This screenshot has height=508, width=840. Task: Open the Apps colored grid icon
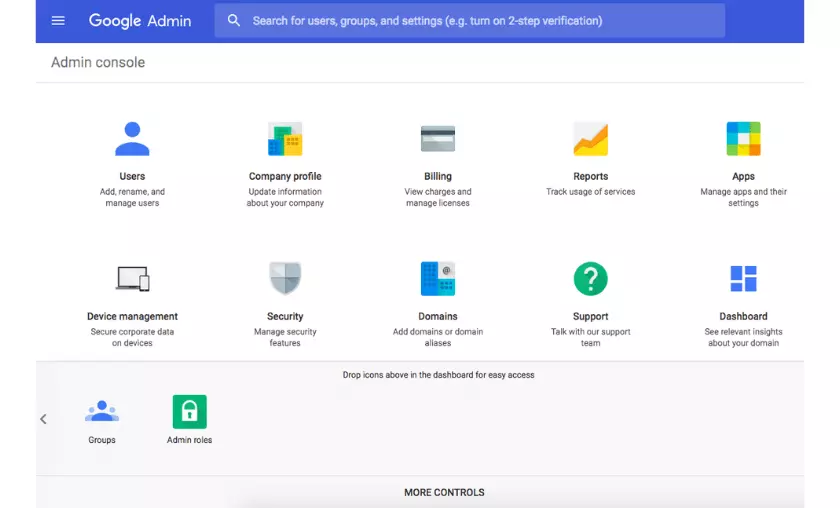744,139
